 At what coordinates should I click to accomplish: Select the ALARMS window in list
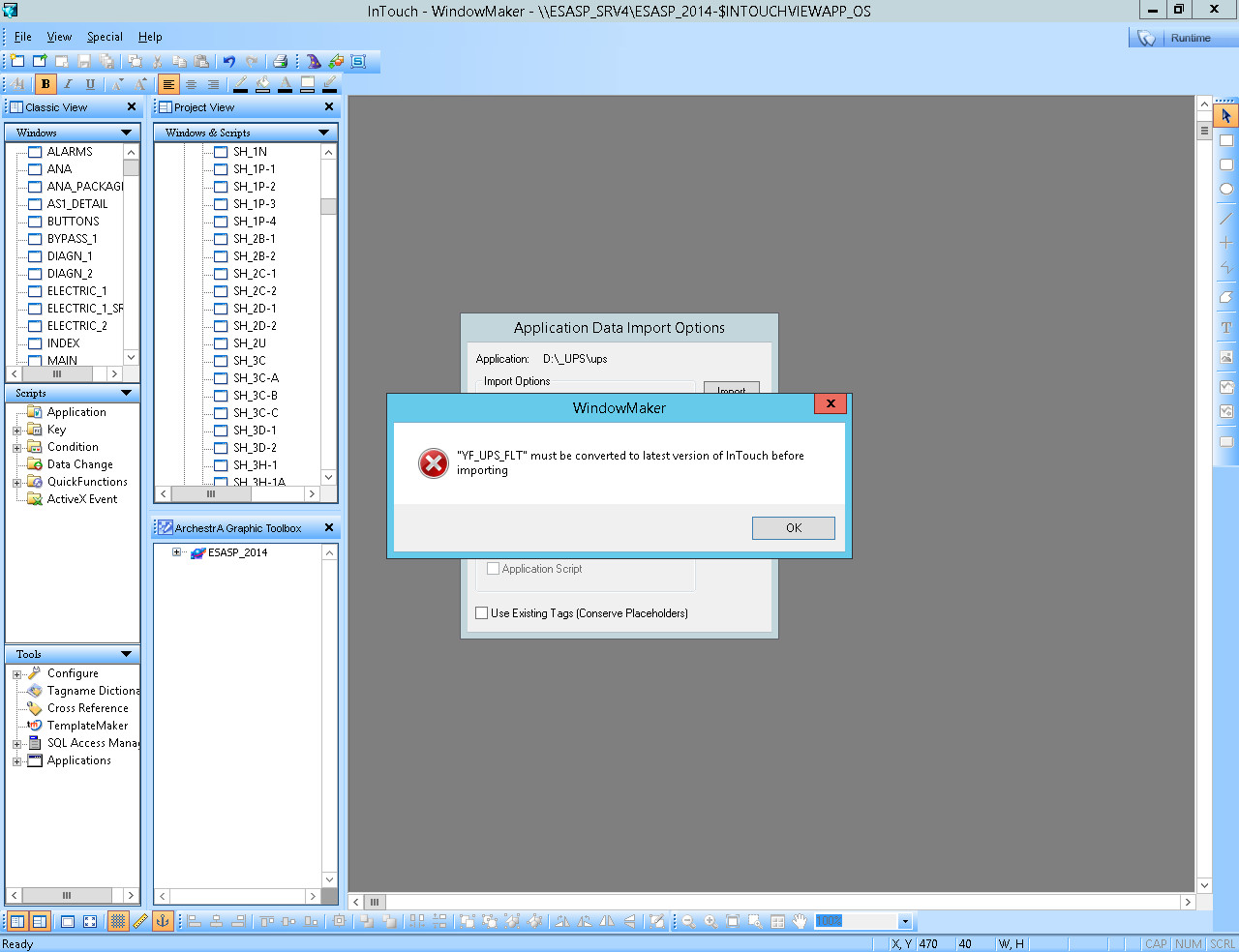pos(70,152)
